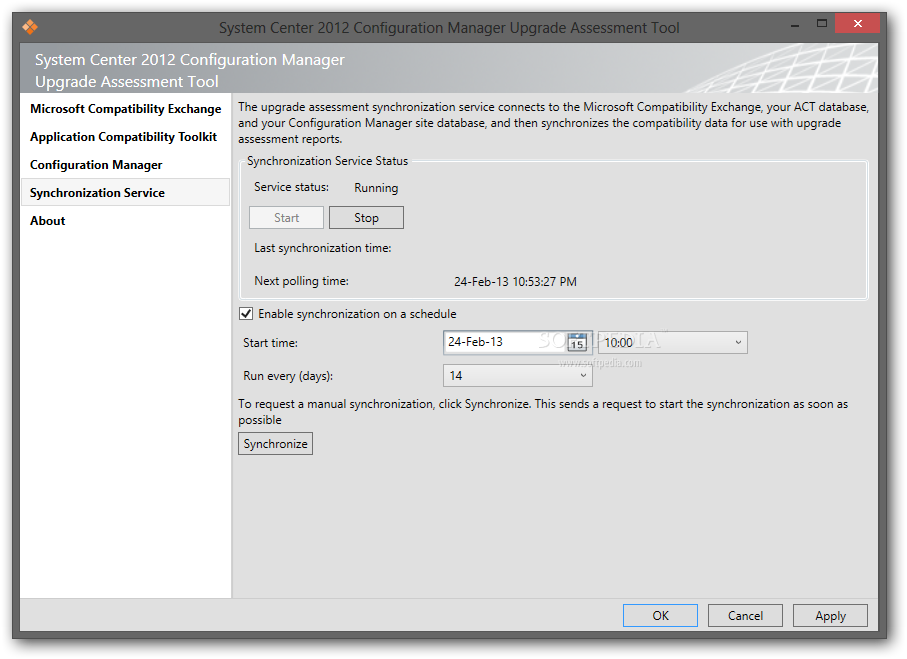Minimize the Upgrade Assessment Tool window
Viewport: 907px width, 659px height.
tap(795, 25)
